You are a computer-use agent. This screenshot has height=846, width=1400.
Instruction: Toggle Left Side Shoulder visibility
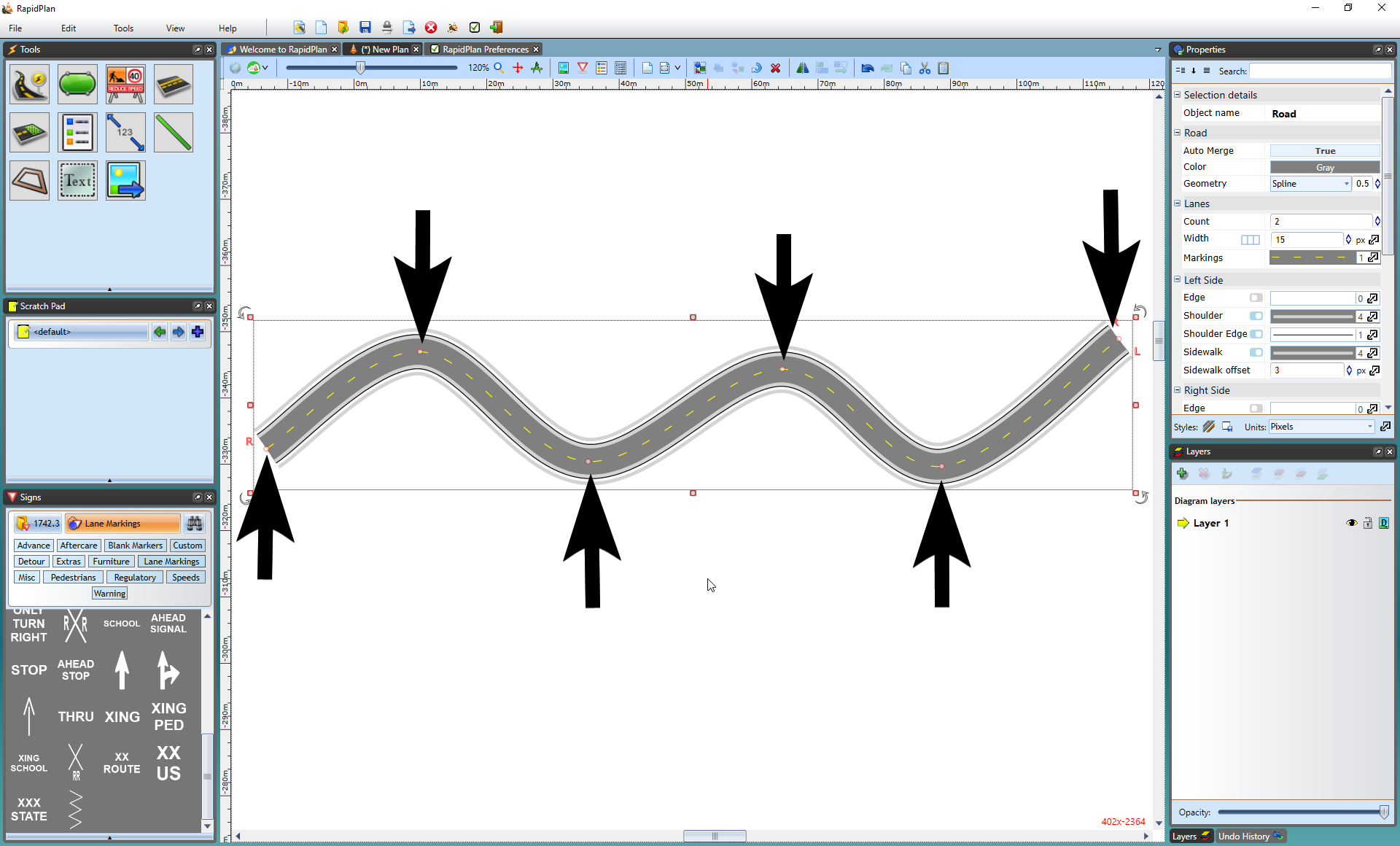[1259, 316]
